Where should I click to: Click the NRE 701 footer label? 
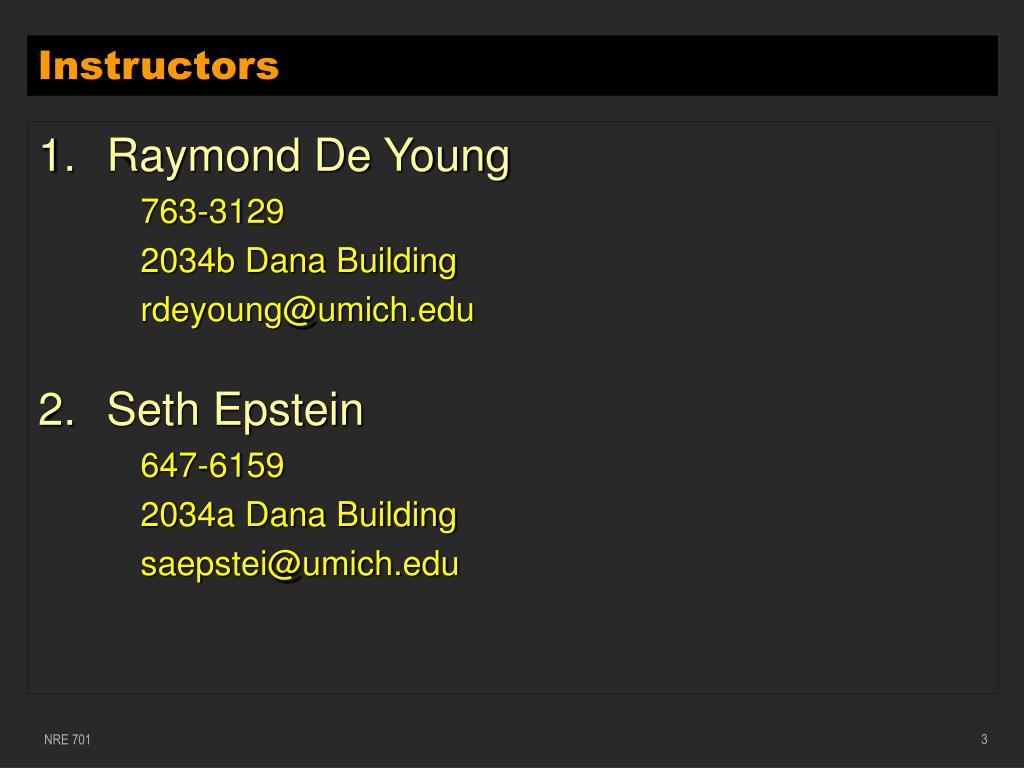click(67, 739)
